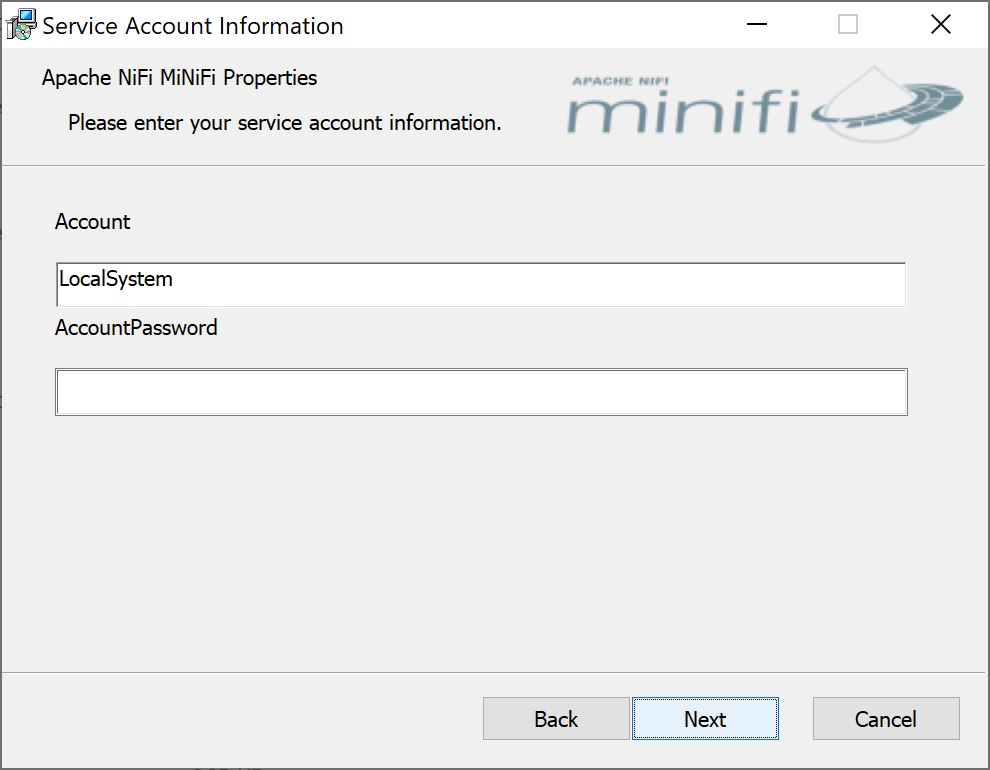This screenshot has height=770, width=990.
Task: Go Back to the previous installer step
Action: tap(556, 719)
